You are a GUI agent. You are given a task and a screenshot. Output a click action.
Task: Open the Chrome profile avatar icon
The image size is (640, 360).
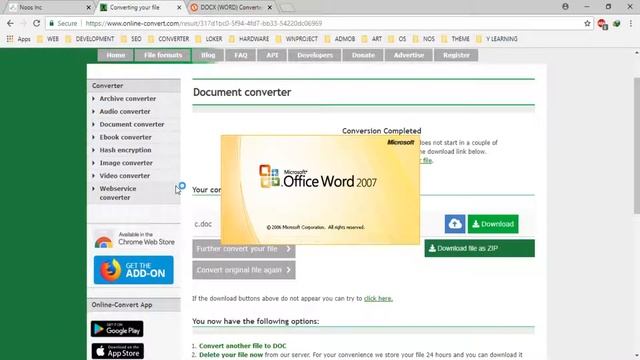(x=565, y=7)
